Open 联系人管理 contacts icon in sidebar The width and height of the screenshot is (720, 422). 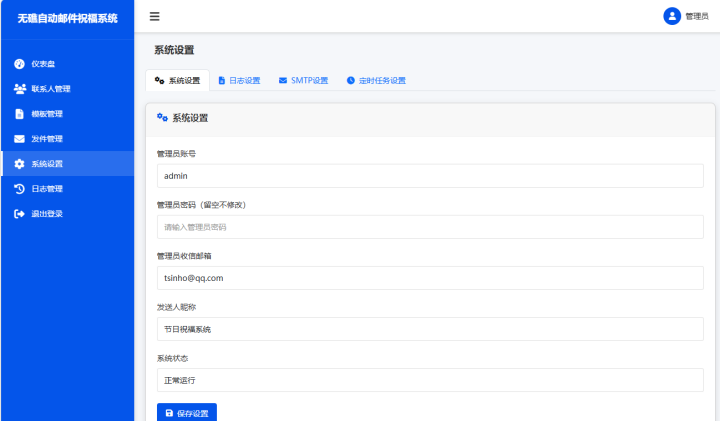click(19, 89)
